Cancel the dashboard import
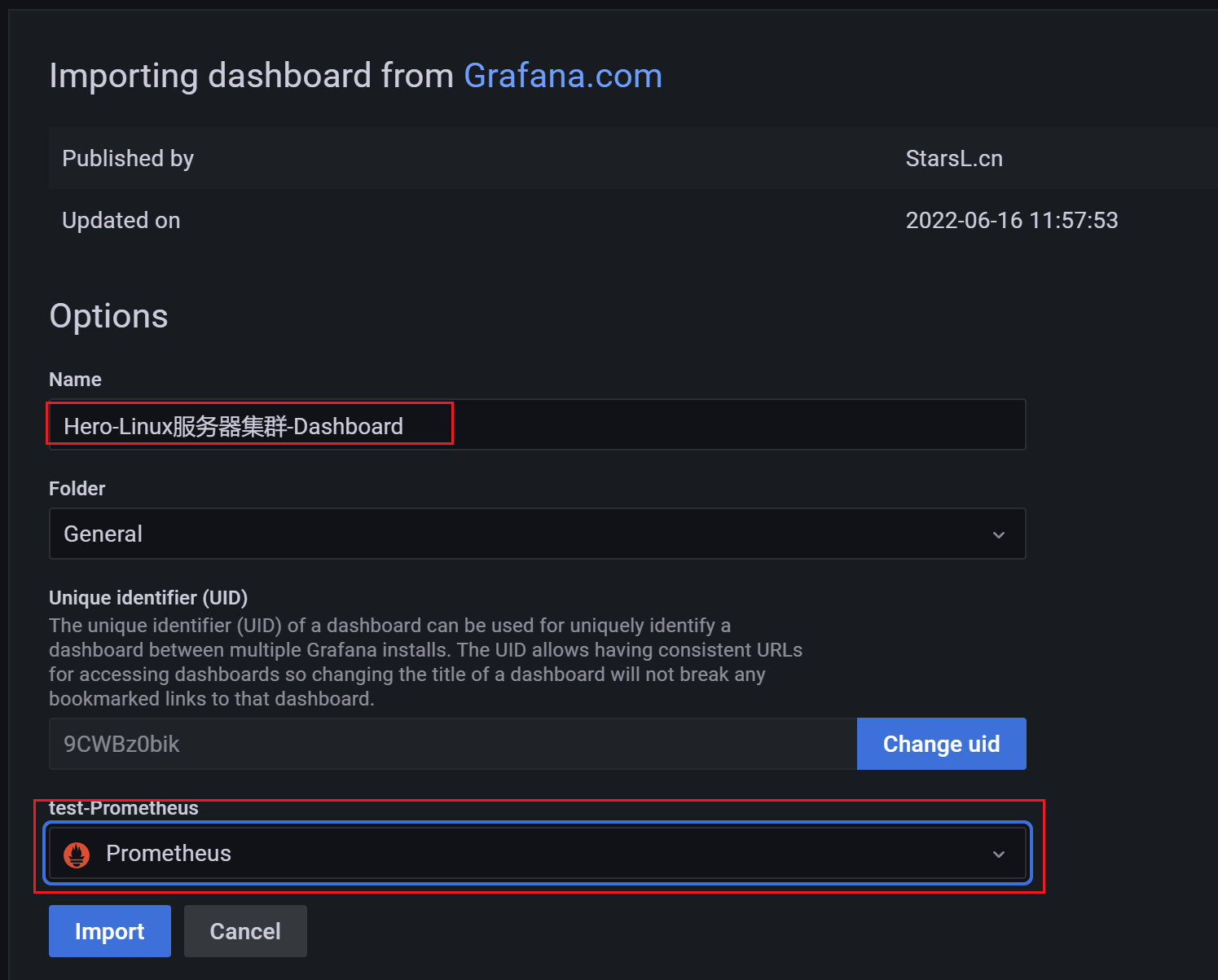1218x980 pixels. click(245, 931)
